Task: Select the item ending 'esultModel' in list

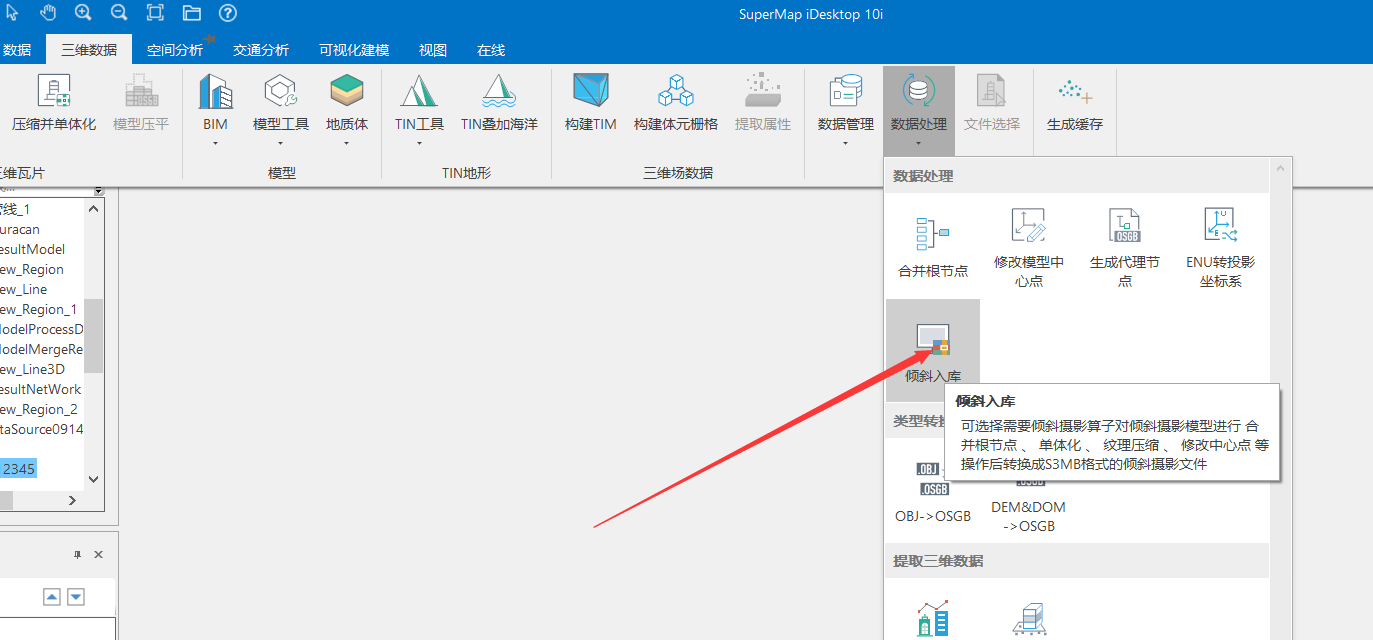Action: tap(33, 249)
